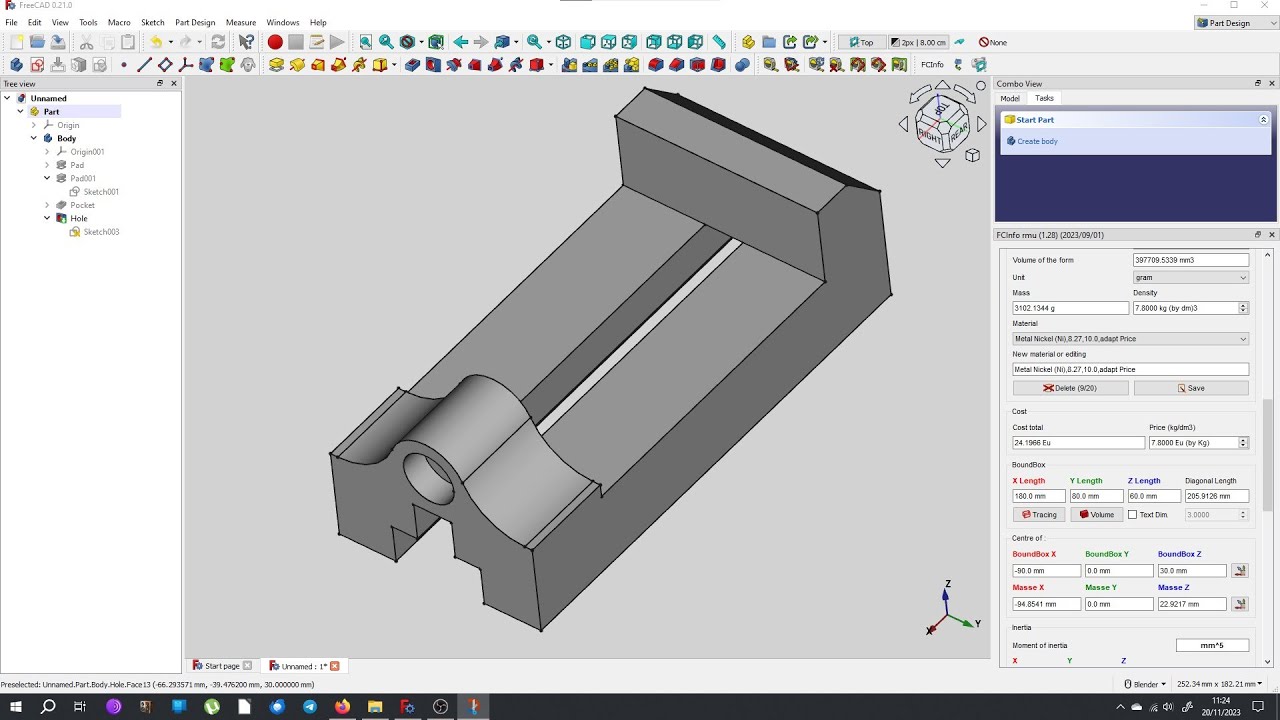Click the Pocket feature icon
This screenshot has height=720, width=1280.
412,65
